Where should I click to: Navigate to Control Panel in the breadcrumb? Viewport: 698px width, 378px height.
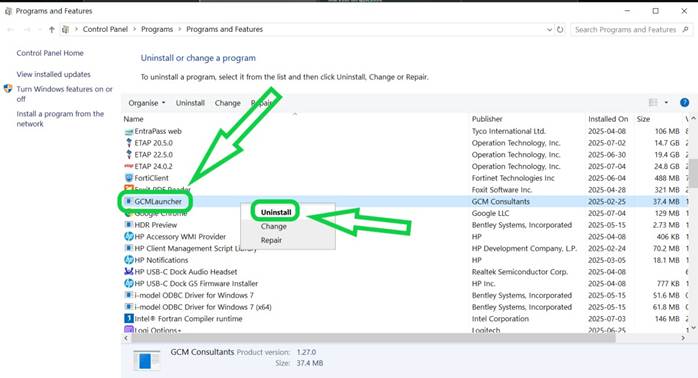coord(105,29)
